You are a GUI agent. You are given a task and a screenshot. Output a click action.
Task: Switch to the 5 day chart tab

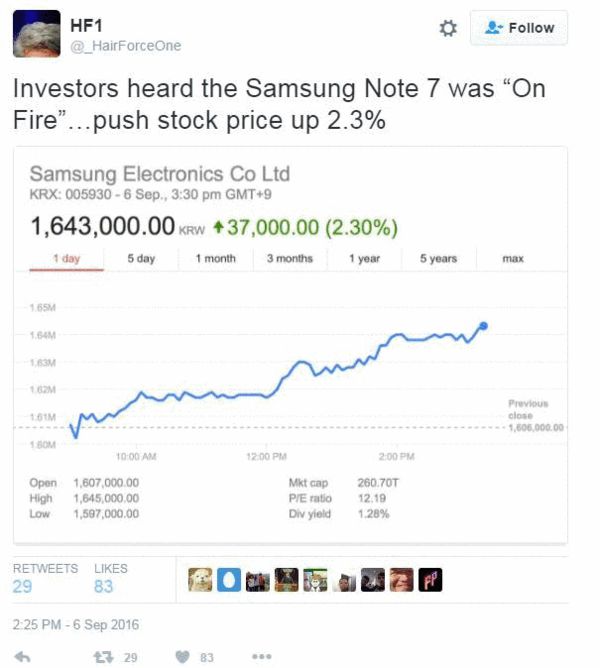(141, 258)
